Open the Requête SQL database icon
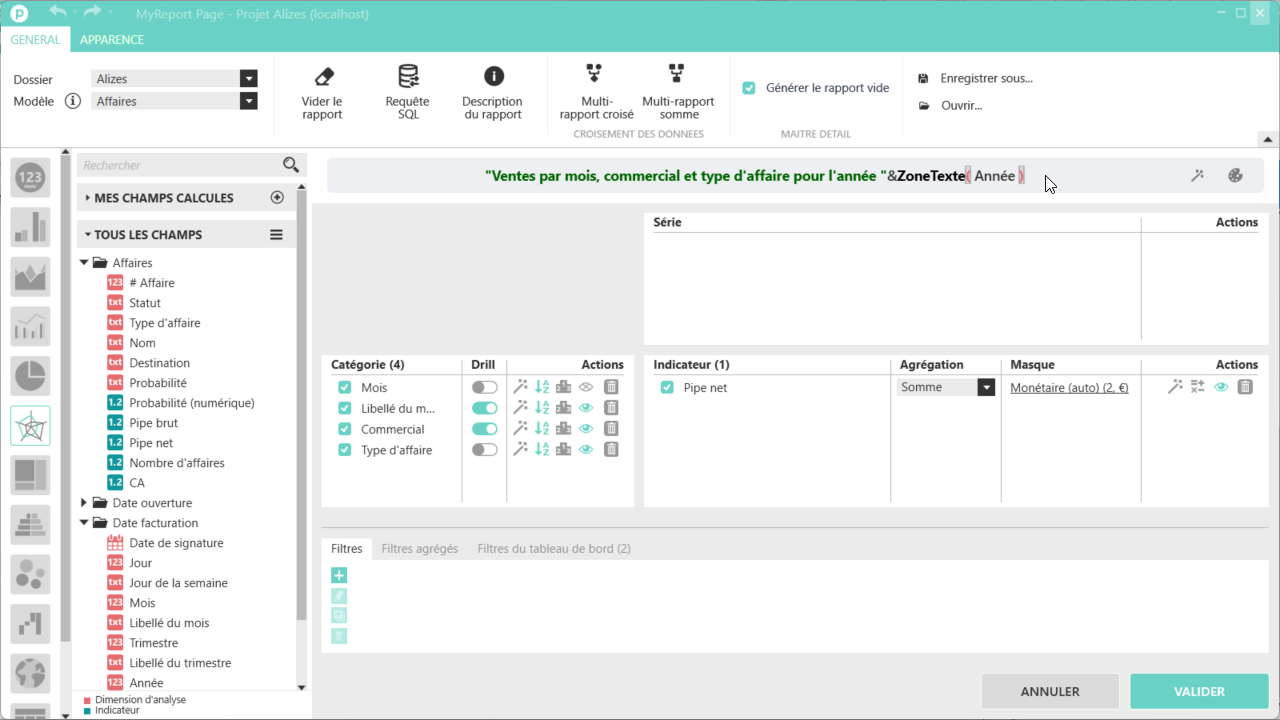 pyautogui.click(x=408, y=77)
